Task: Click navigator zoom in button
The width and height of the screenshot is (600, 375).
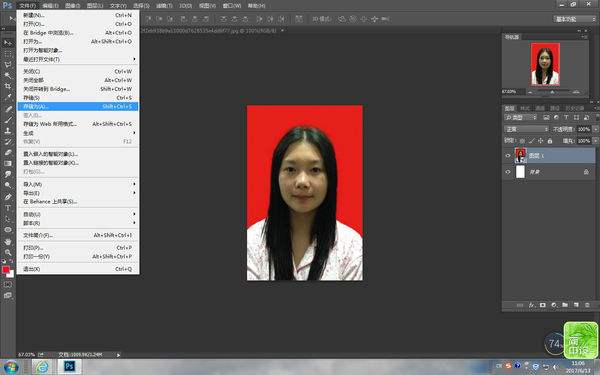Action: 576,92
